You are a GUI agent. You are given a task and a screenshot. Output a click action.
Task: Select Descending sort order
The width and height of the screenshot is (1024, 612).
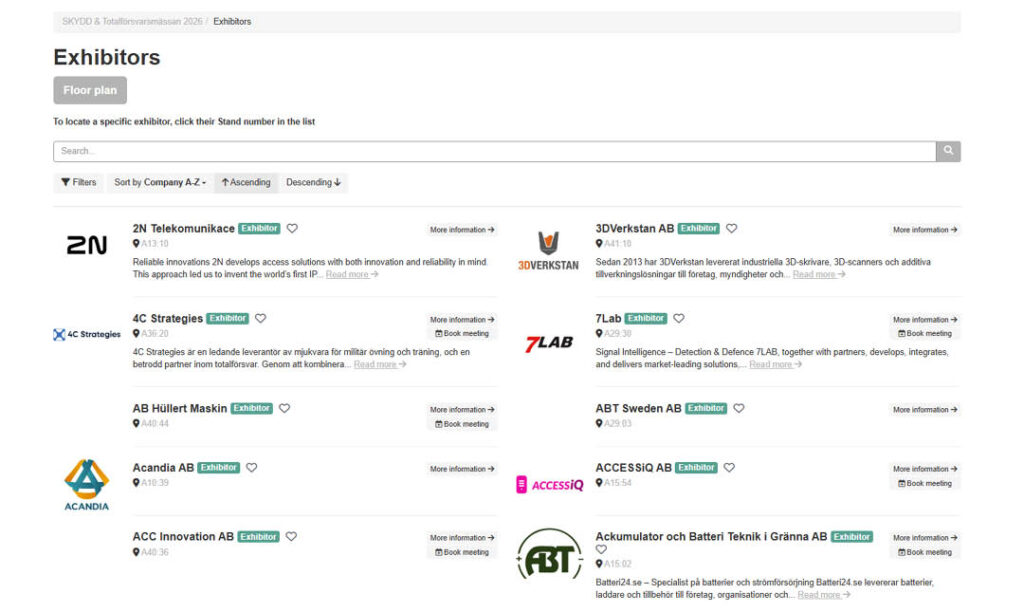pos(313,183)
